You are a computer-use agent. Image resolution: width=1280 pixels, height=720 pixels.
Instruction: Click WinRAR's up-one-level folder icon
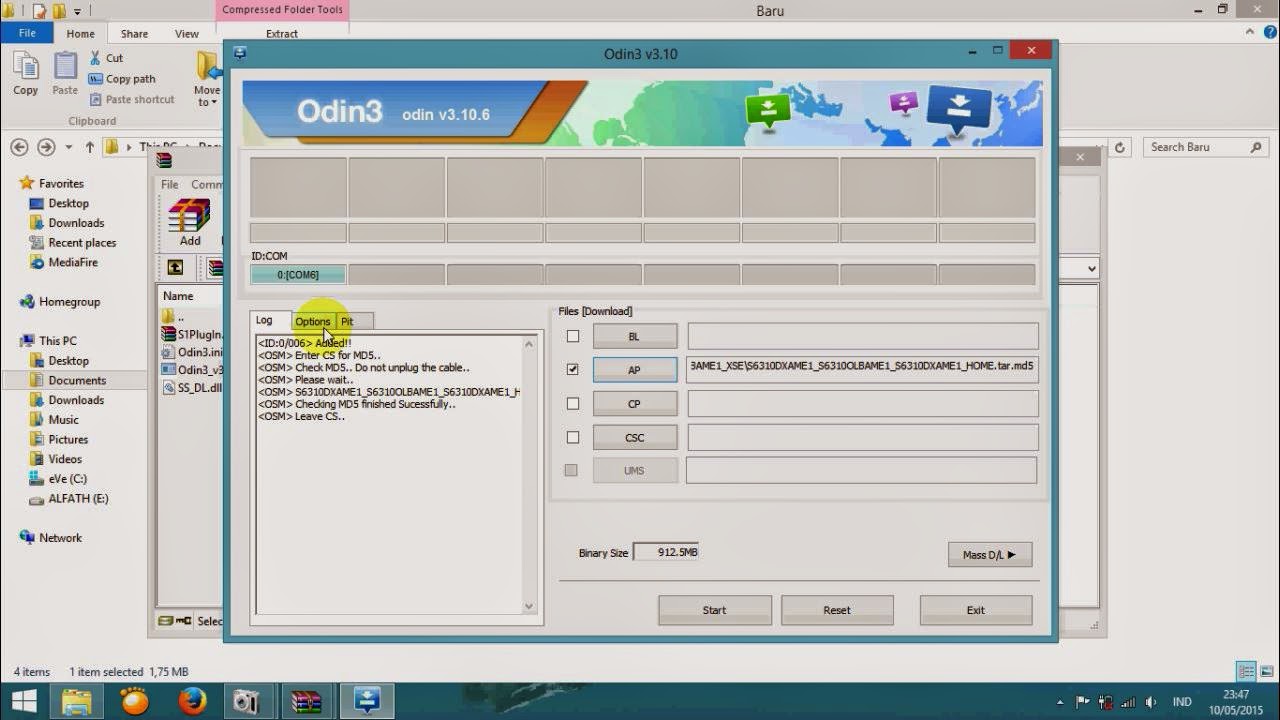tap(175, 267)
